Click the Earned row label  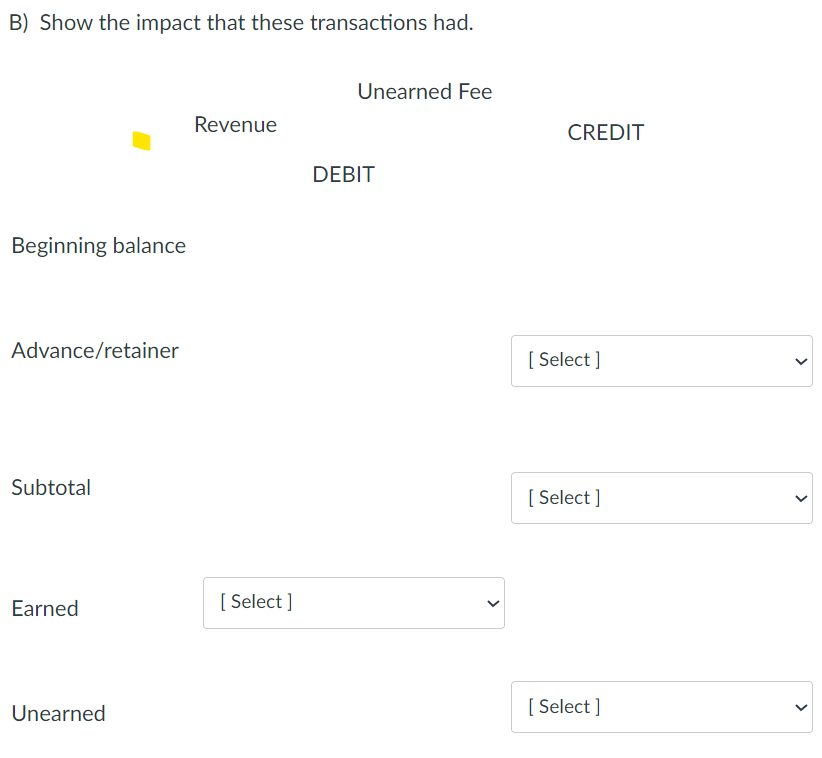(45, 608)
